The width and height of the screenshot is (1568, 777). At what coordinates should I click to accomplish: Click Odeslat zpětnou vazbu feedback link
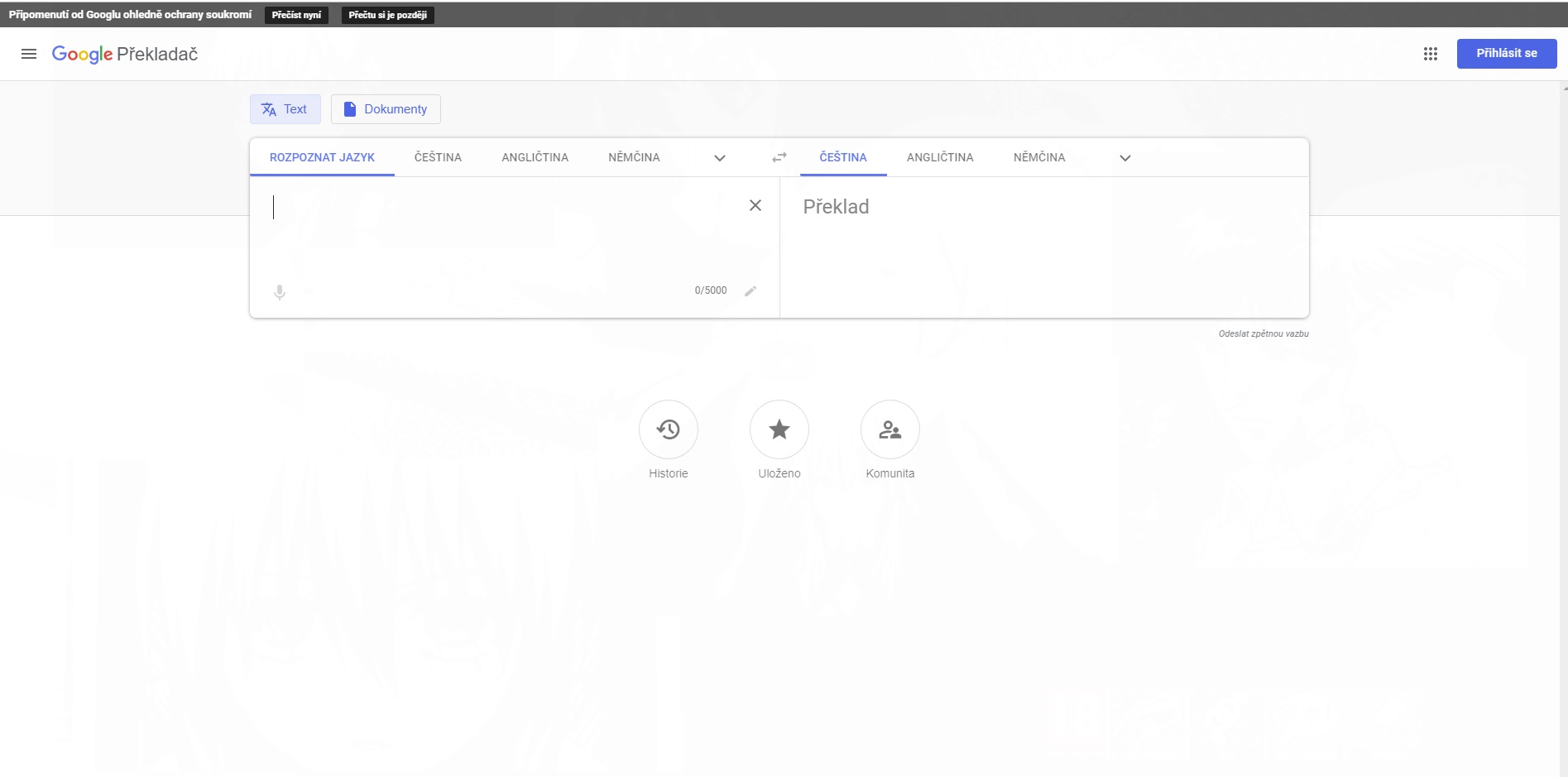(1264, 334)
